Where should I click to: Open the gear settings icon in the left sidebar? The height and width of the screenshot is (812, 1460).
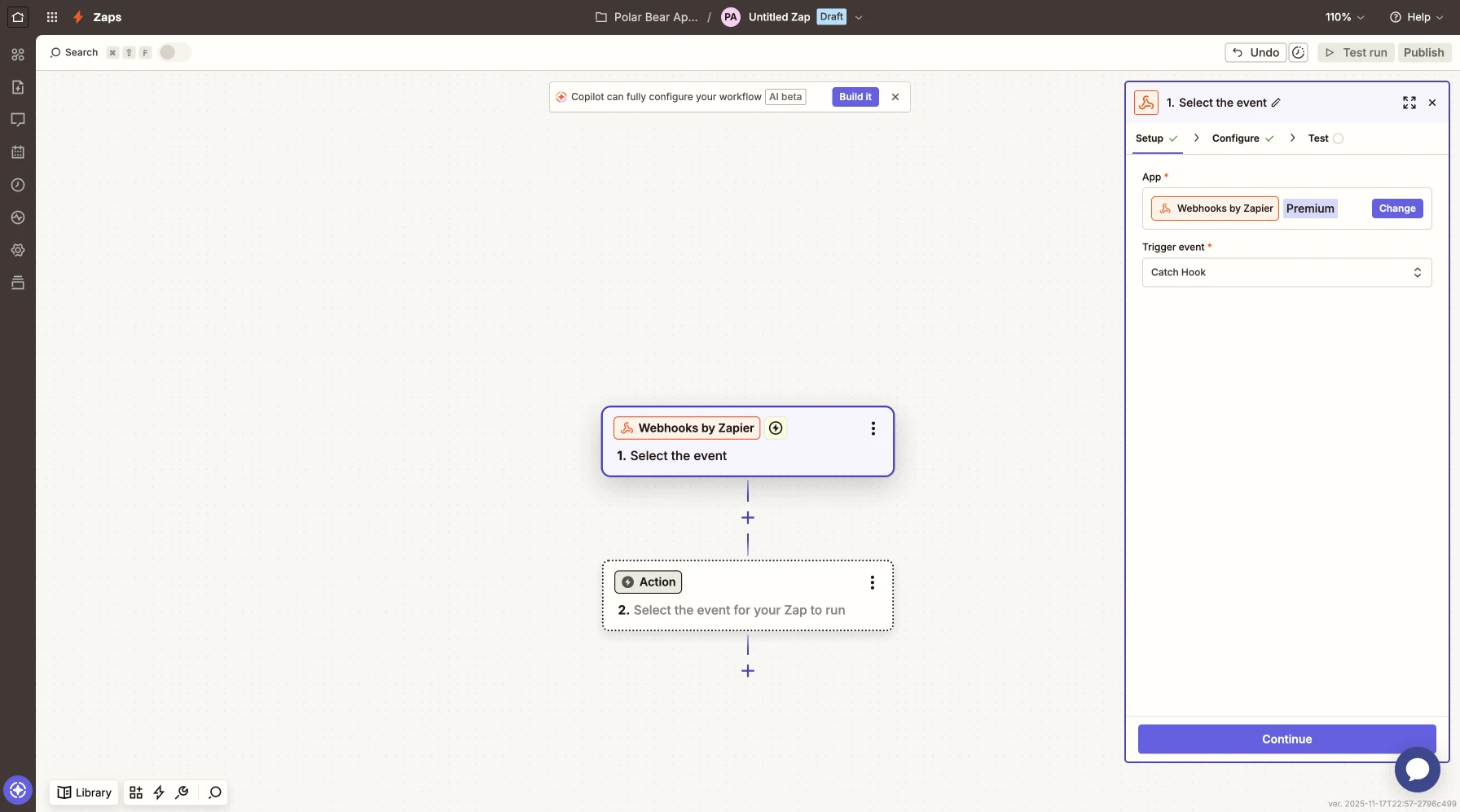18,250
